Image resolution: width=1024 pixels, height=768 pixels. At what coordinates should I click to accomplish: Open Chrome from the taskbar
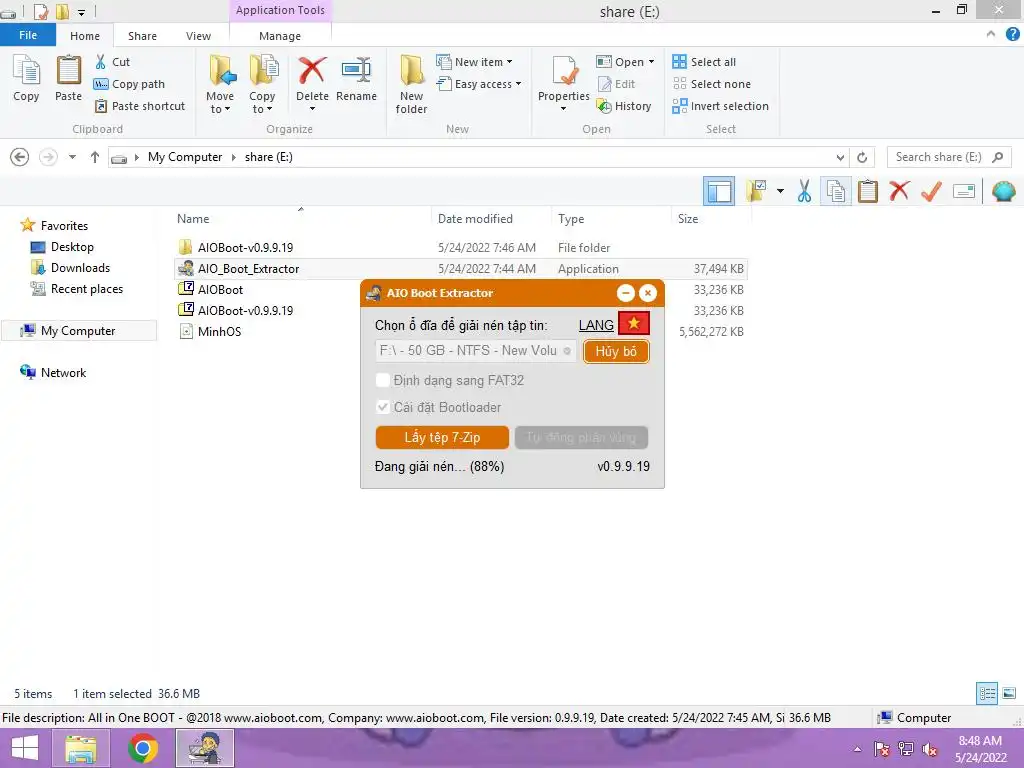(143, 748)
